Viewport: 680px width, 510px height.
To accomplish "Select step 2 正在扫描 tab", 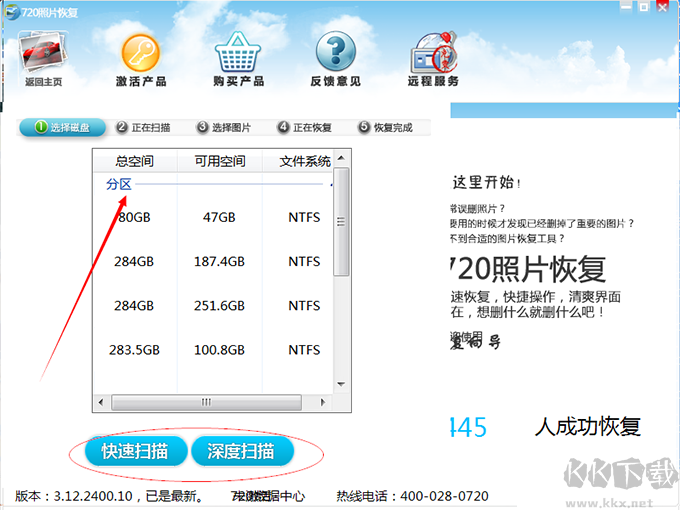I will [143, 128].
